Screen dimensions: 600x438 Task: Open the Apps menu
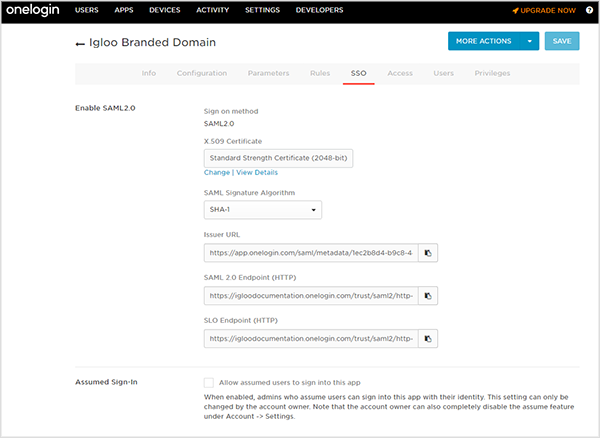[124, 10]
